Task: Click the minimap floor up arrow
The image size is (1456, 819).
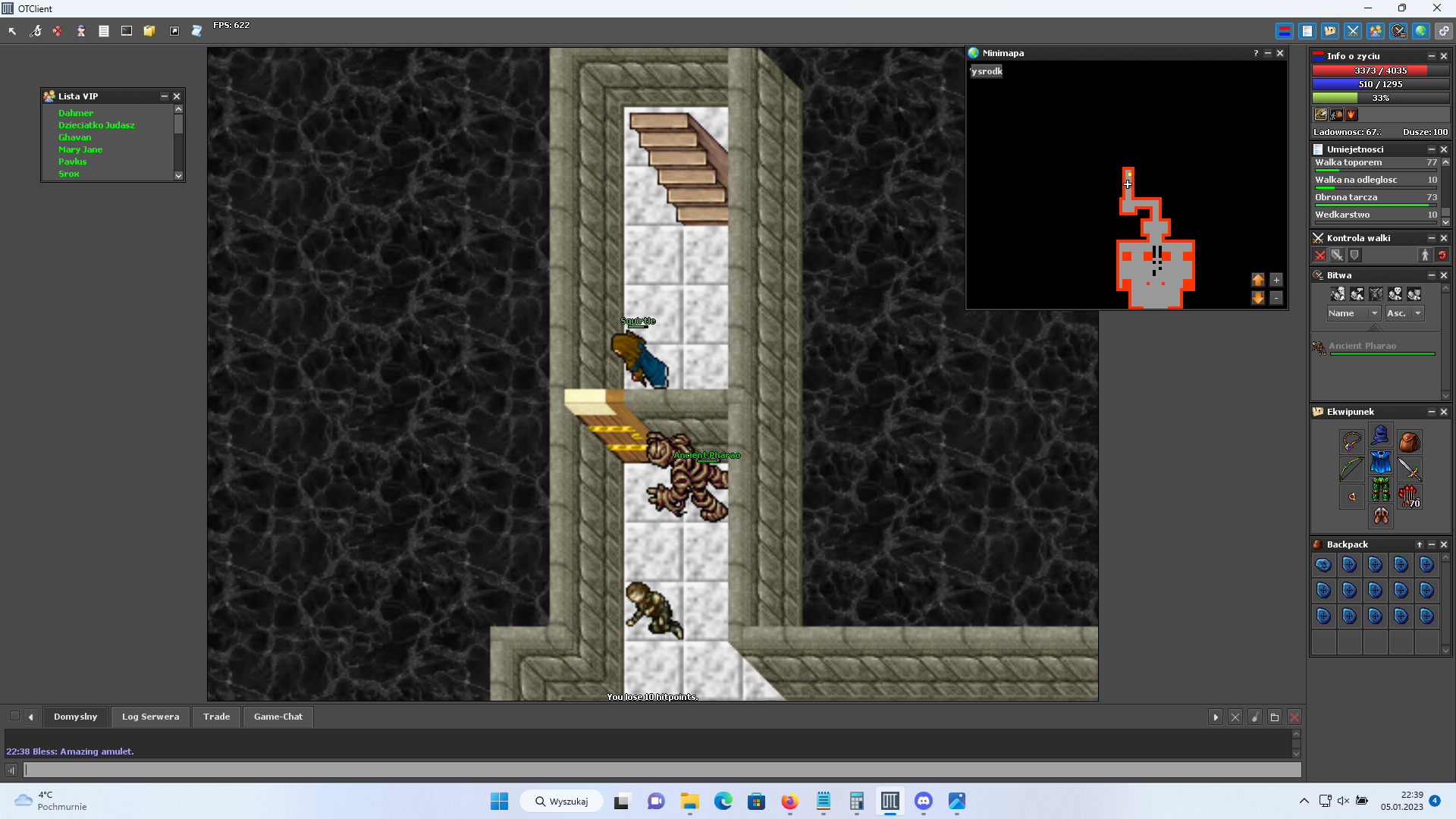Action: pos(1257,280)
